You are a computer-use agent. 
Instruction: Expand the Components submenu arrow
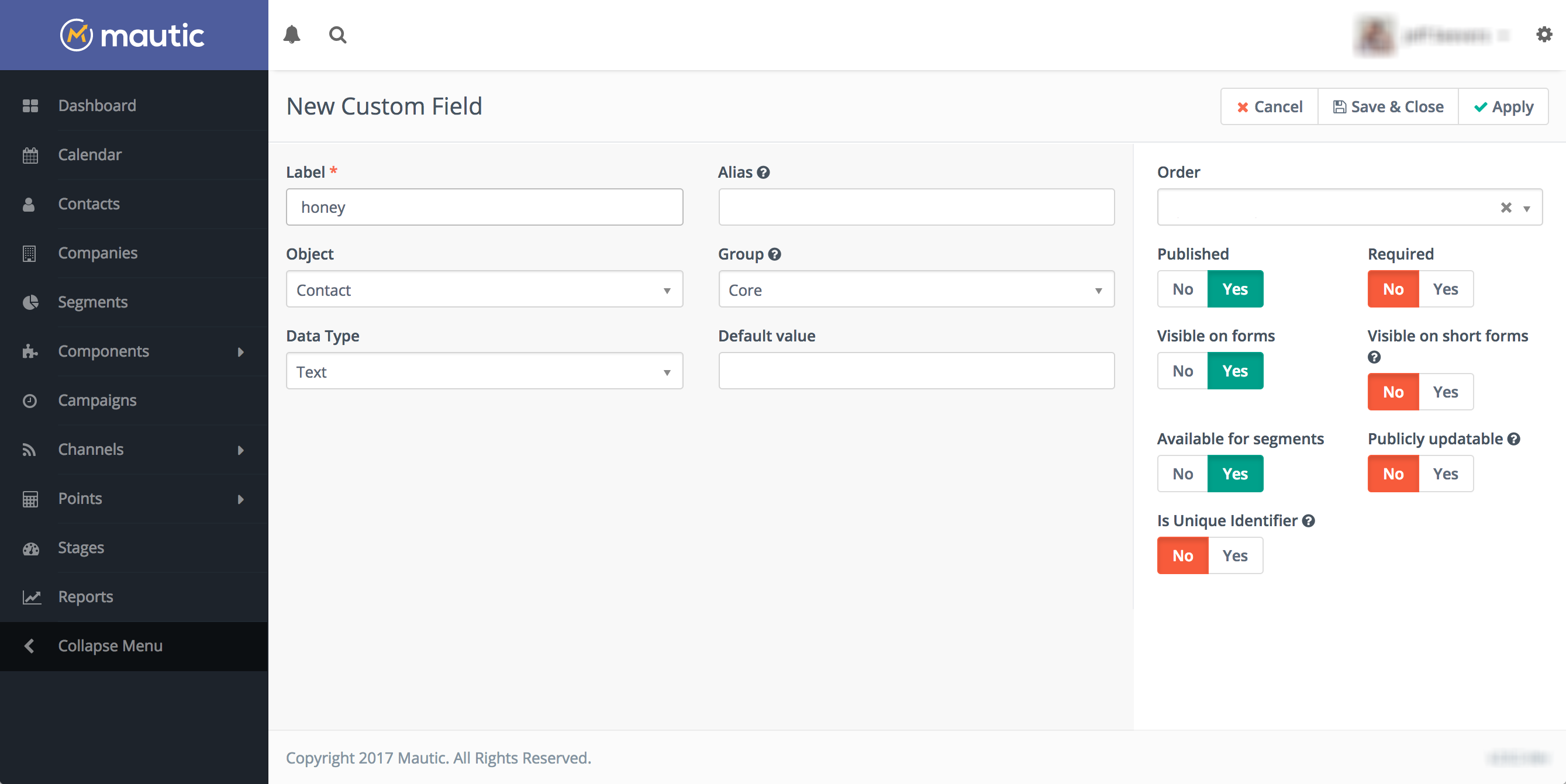[241, 352]
